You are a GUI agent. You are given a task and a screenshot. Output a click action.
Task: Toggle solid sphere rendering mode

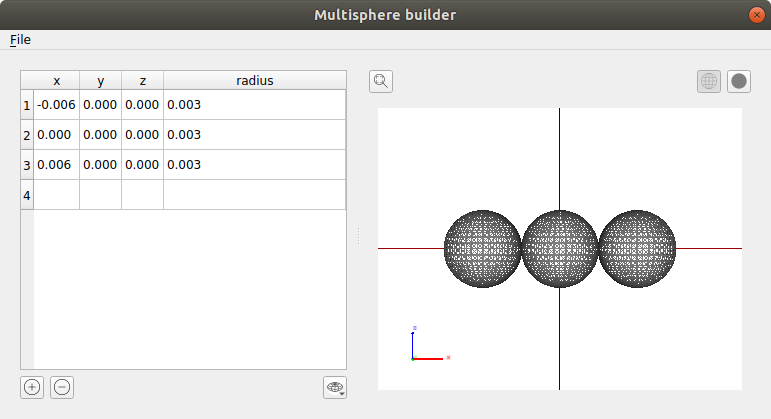point(739,81)
